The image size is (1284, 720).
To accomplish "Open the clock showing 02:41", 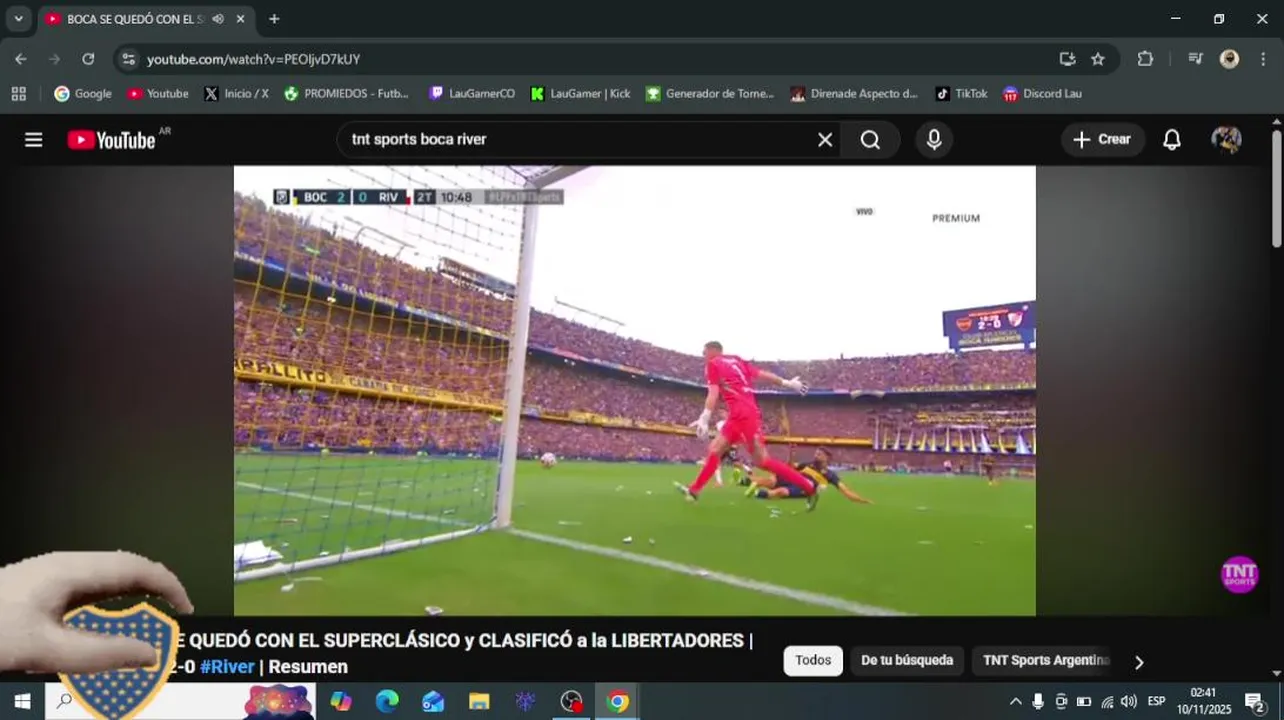I will (1204, 701).
